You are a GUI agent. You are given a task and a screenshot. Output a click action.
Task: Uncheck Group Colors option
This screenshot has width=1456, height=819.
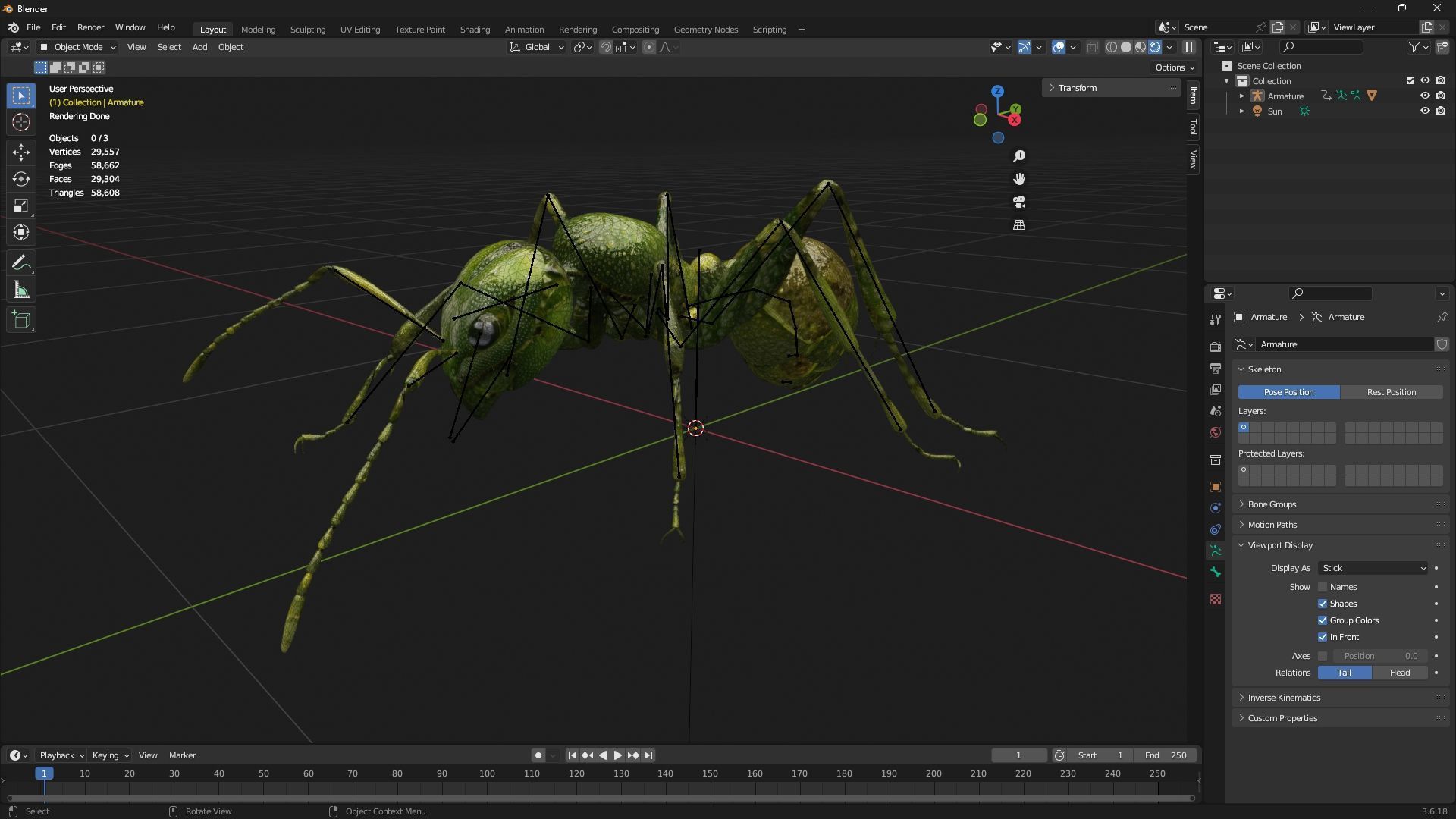pos(1323,620)
